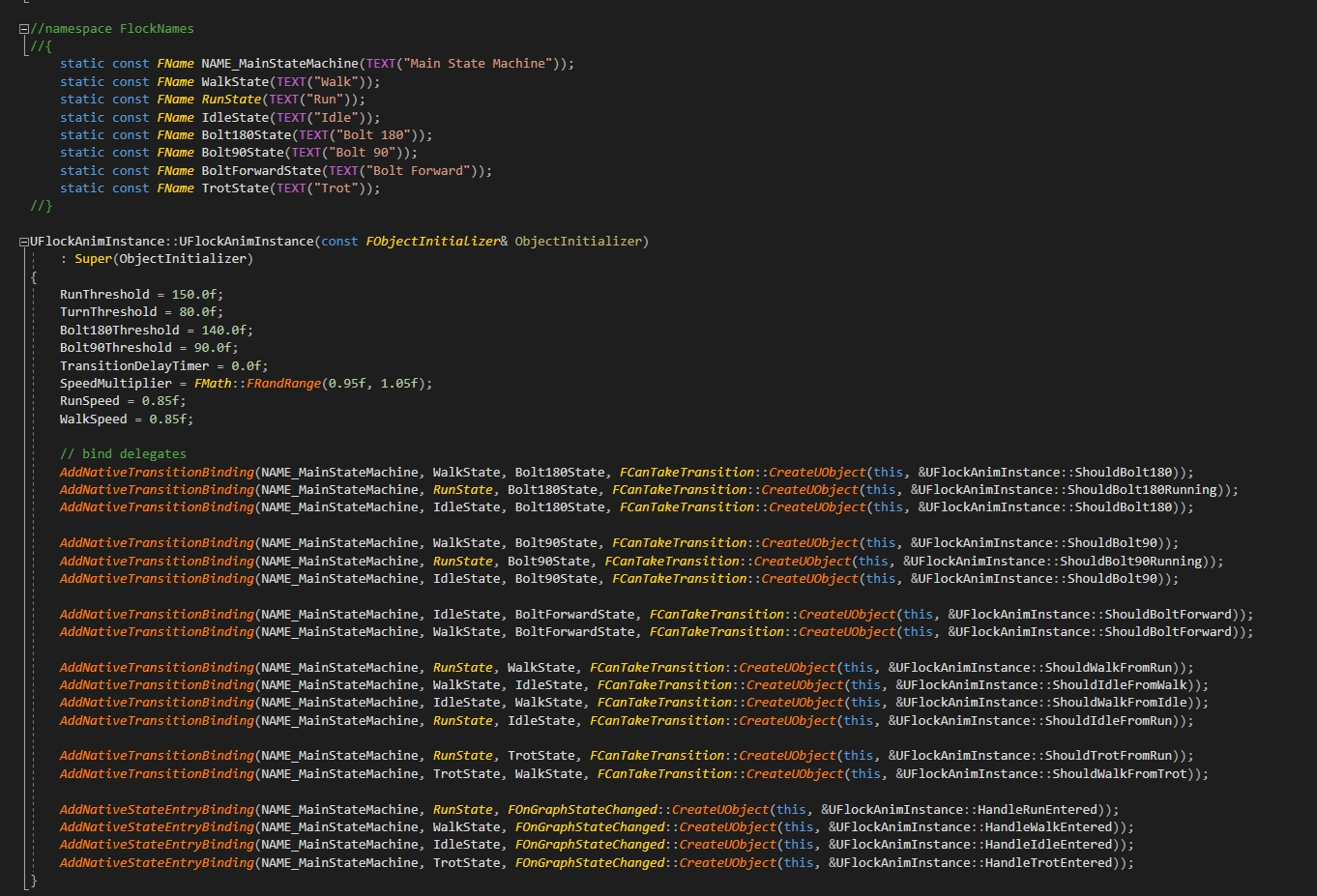Viewport: 1317px width, 896px height.
Task: Select the "Bolt 180" string literal
Action: [x=373, y=135]
